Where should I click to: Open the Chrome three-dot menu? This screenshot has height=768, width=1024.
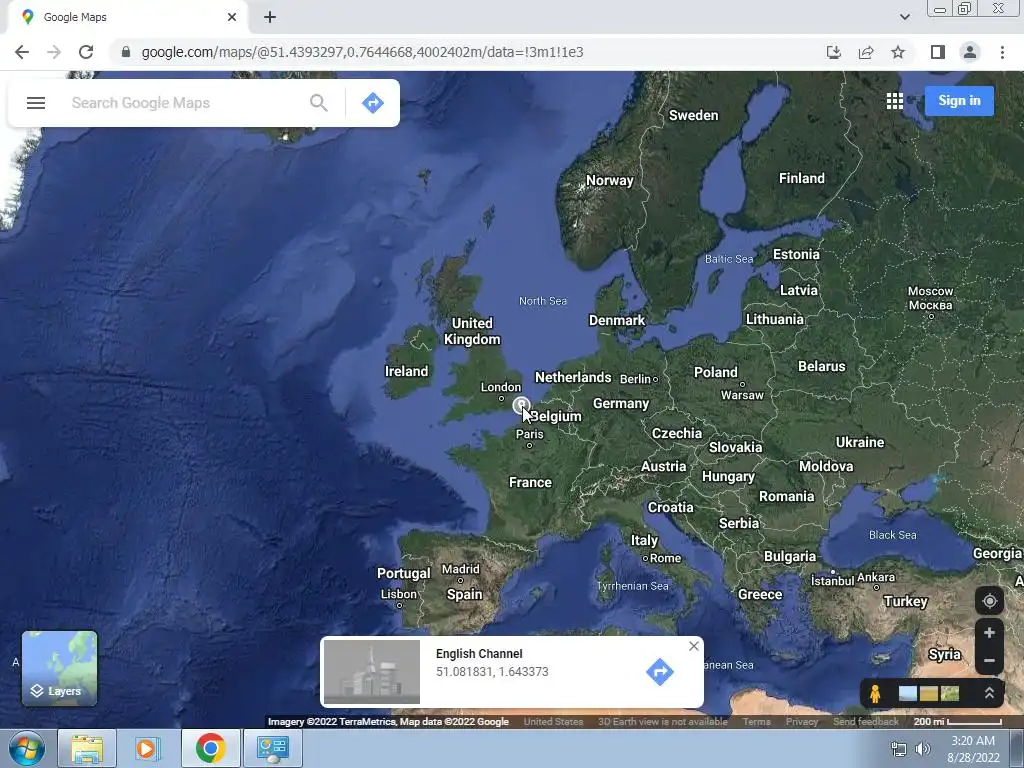[x=1002, y=52]
